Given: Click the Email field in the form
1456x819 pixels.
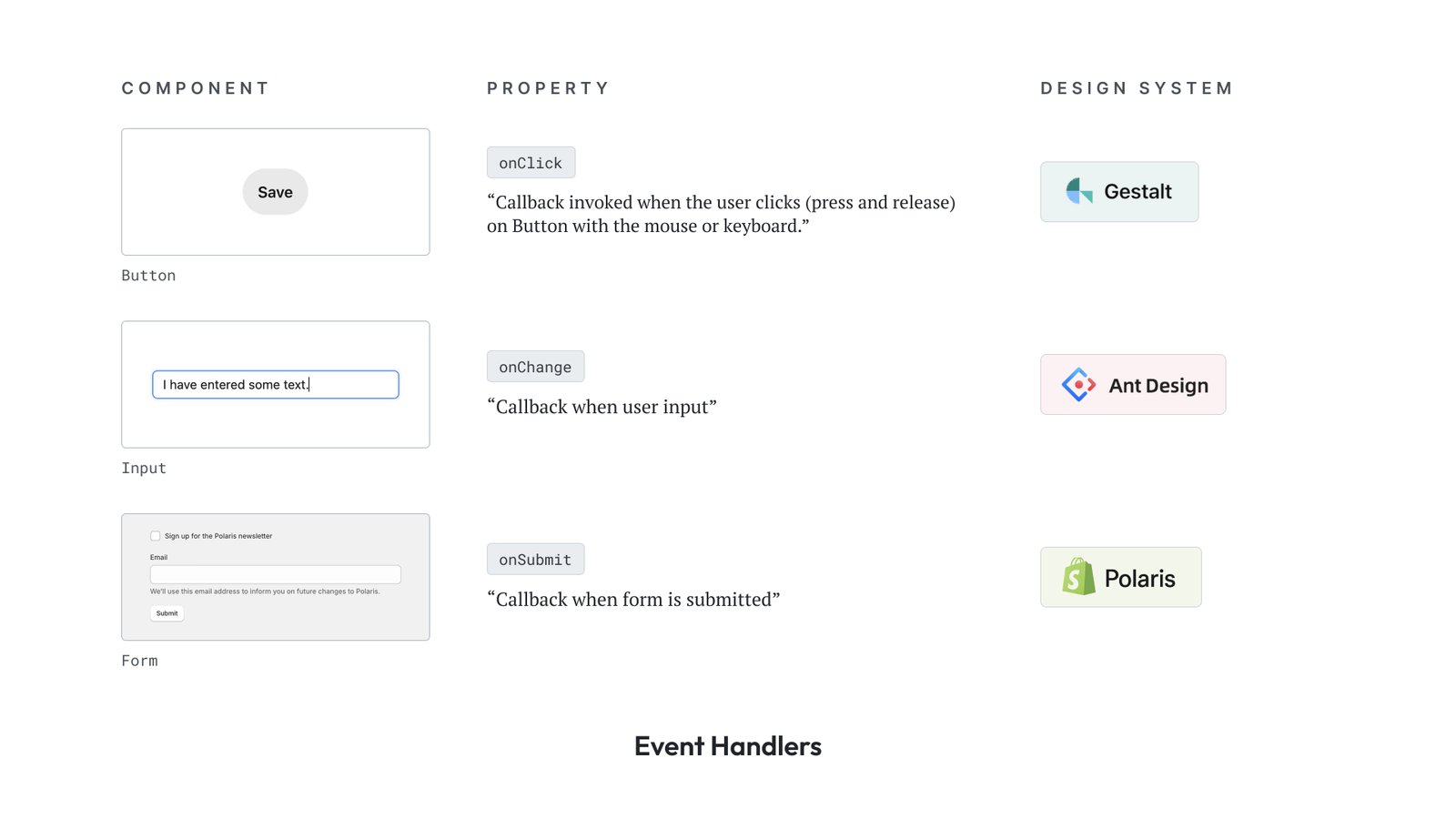Looking at the screenshot, I should [x=275, y=574].
